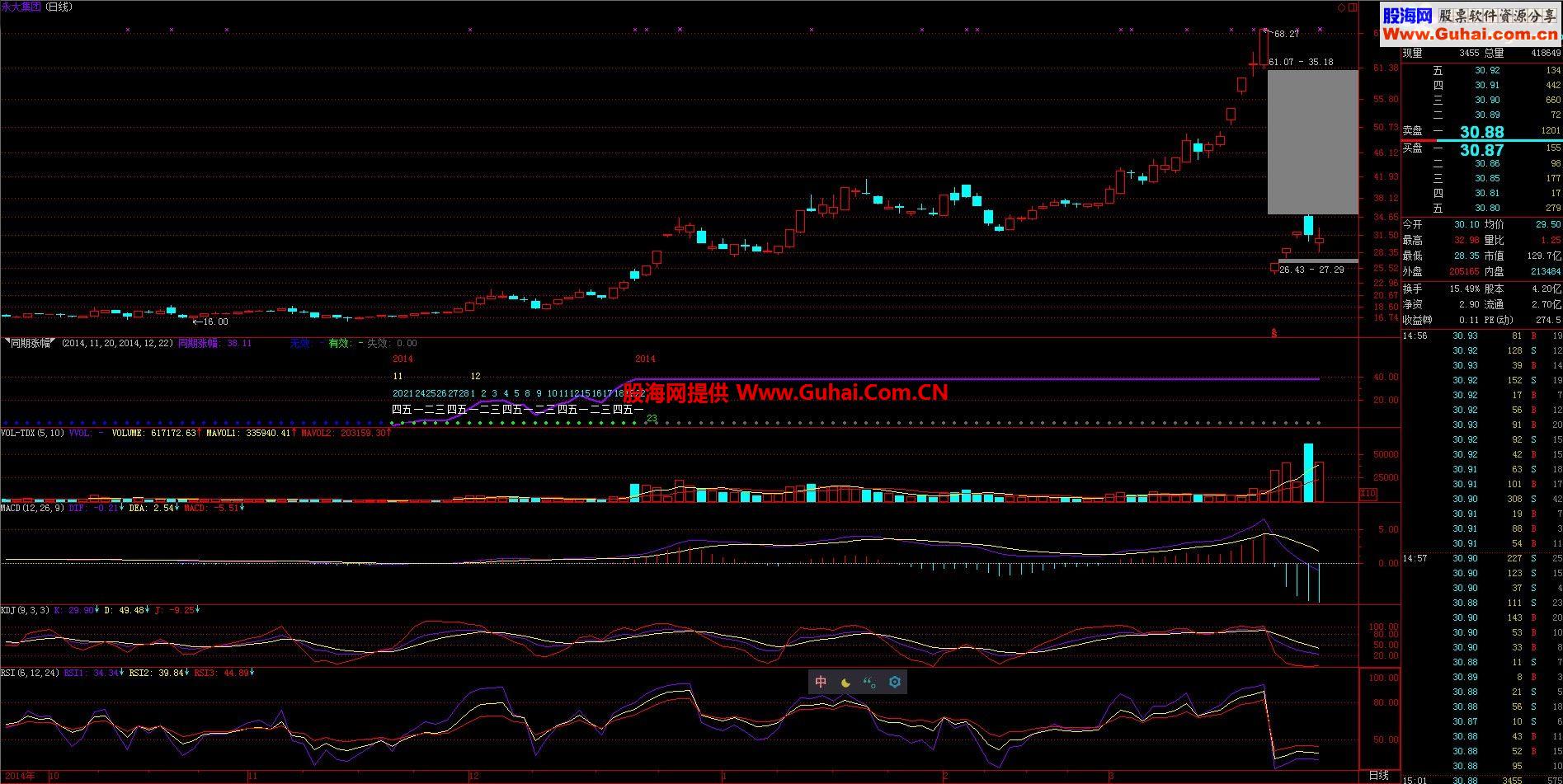Viewport: 1563px width, 784px height.
Task: Click the large gray gap rectangle
Action: tap(1312, 142)
